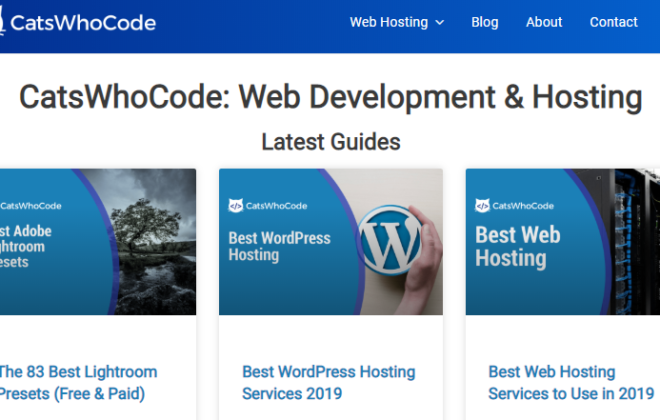
Task: Open the About page
Action: (x=544, y=22)
